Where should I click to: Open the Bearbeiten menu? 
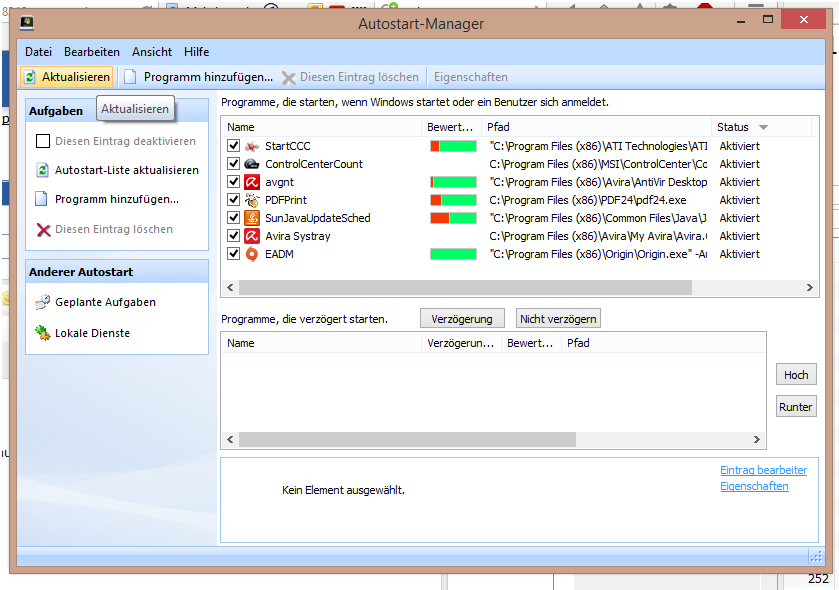pyautogui.click(x=91, y=52)
